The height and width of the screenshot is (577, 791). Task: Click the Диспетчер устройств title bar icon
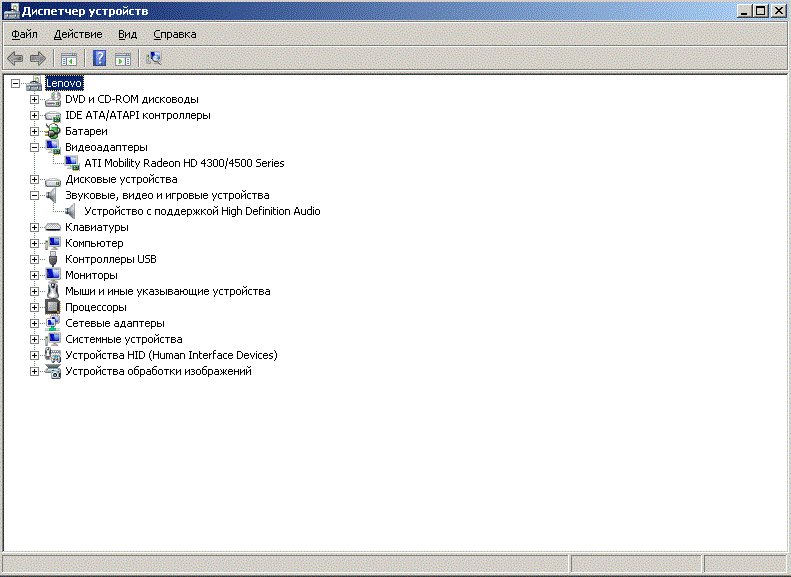11,11
